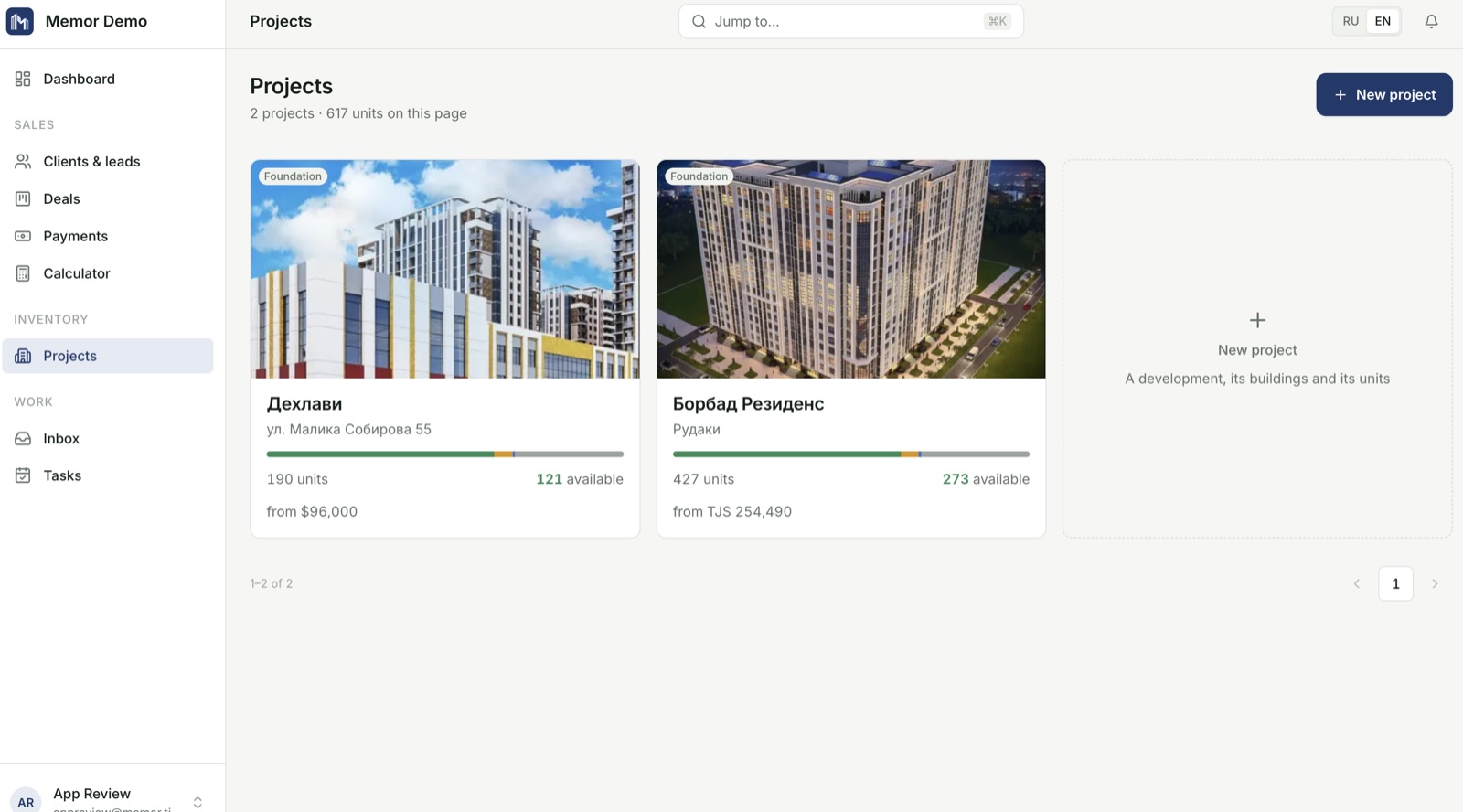The width and height of the screenshot is (1463, 812).
Task: Open Dashboard menu item
Action: (108, 79)
